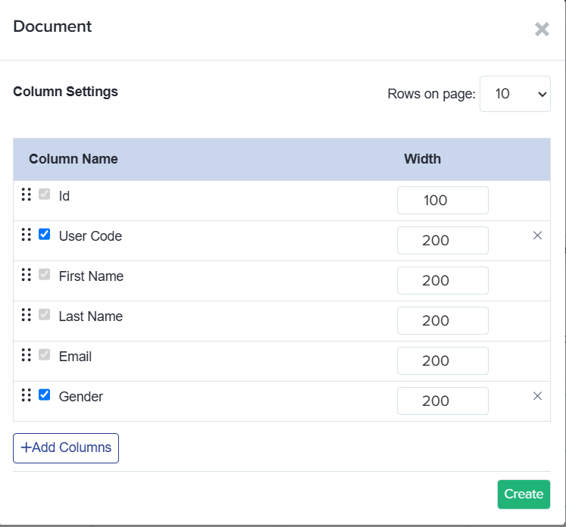Click the Add Columns button

[66, 448]
